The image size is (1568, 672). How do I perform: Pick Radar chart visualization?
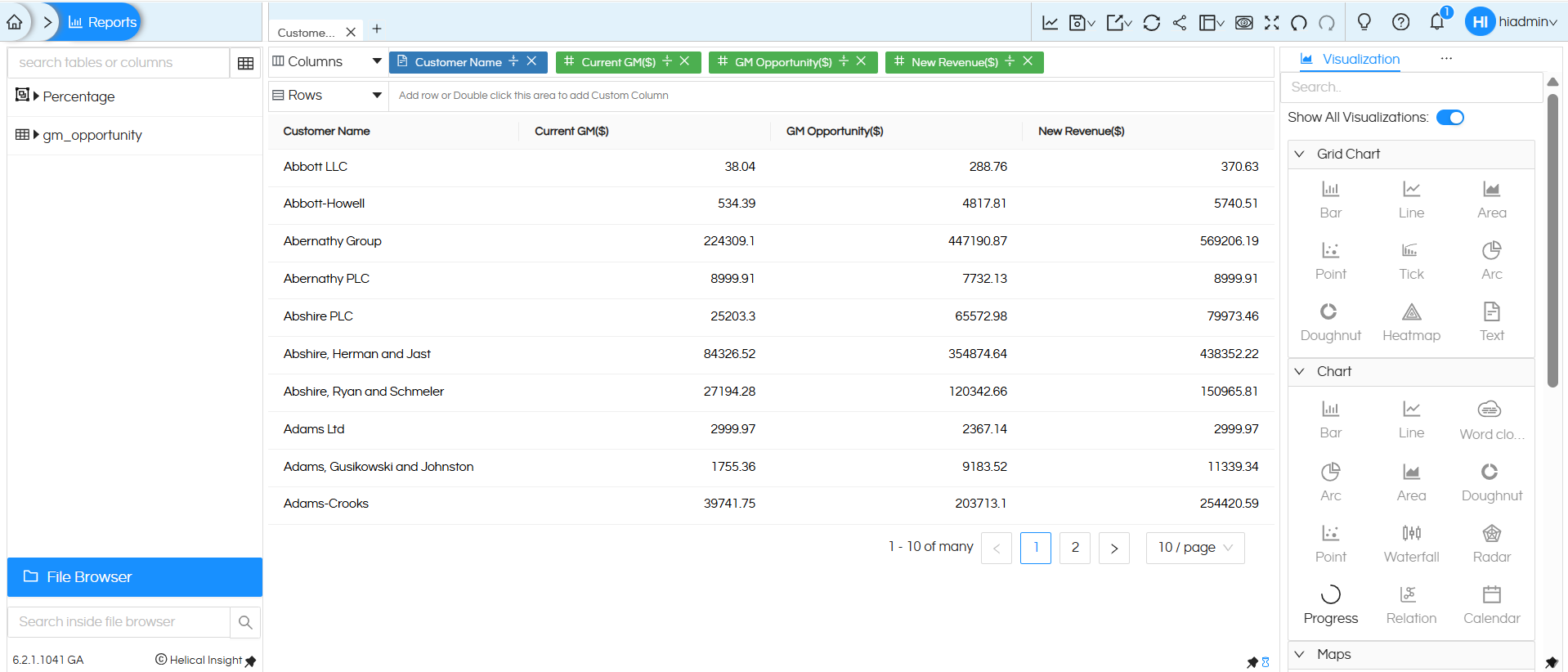(x=1492, y=544)
